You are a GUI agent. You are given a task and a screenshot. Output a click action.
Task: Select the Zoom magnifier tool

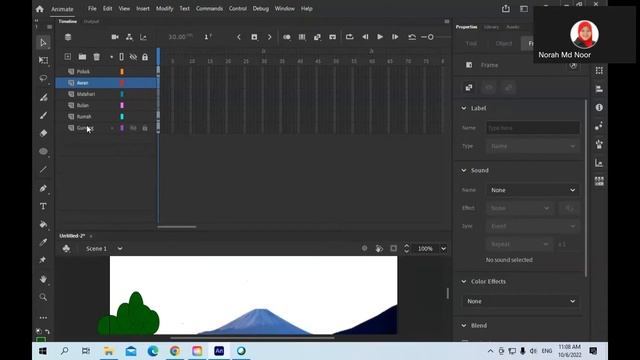click(x=43, y=297)
